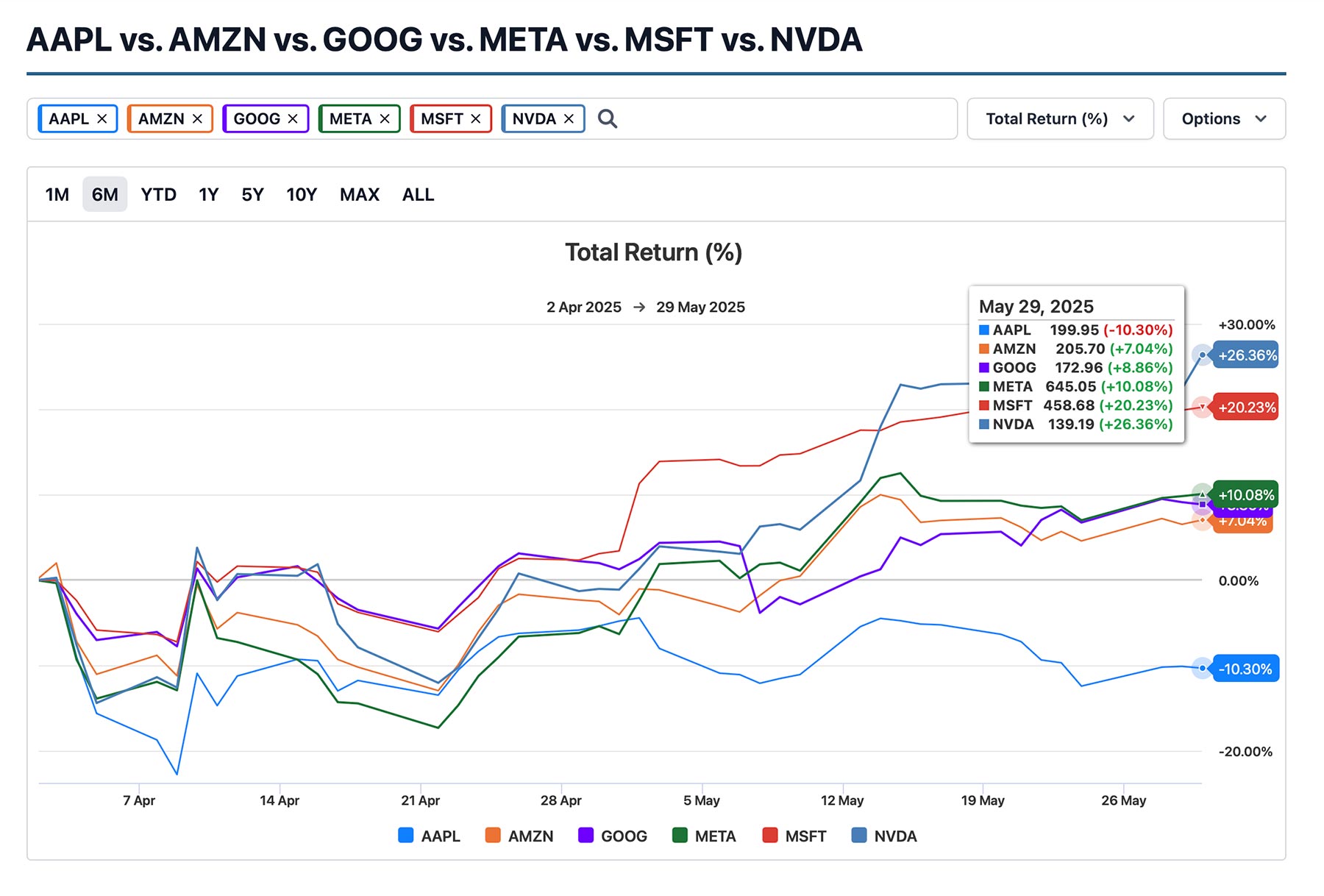The image size is (1324, 896).
Task: Open the Total Return (%) dropdown
Action: (1060, 118)
